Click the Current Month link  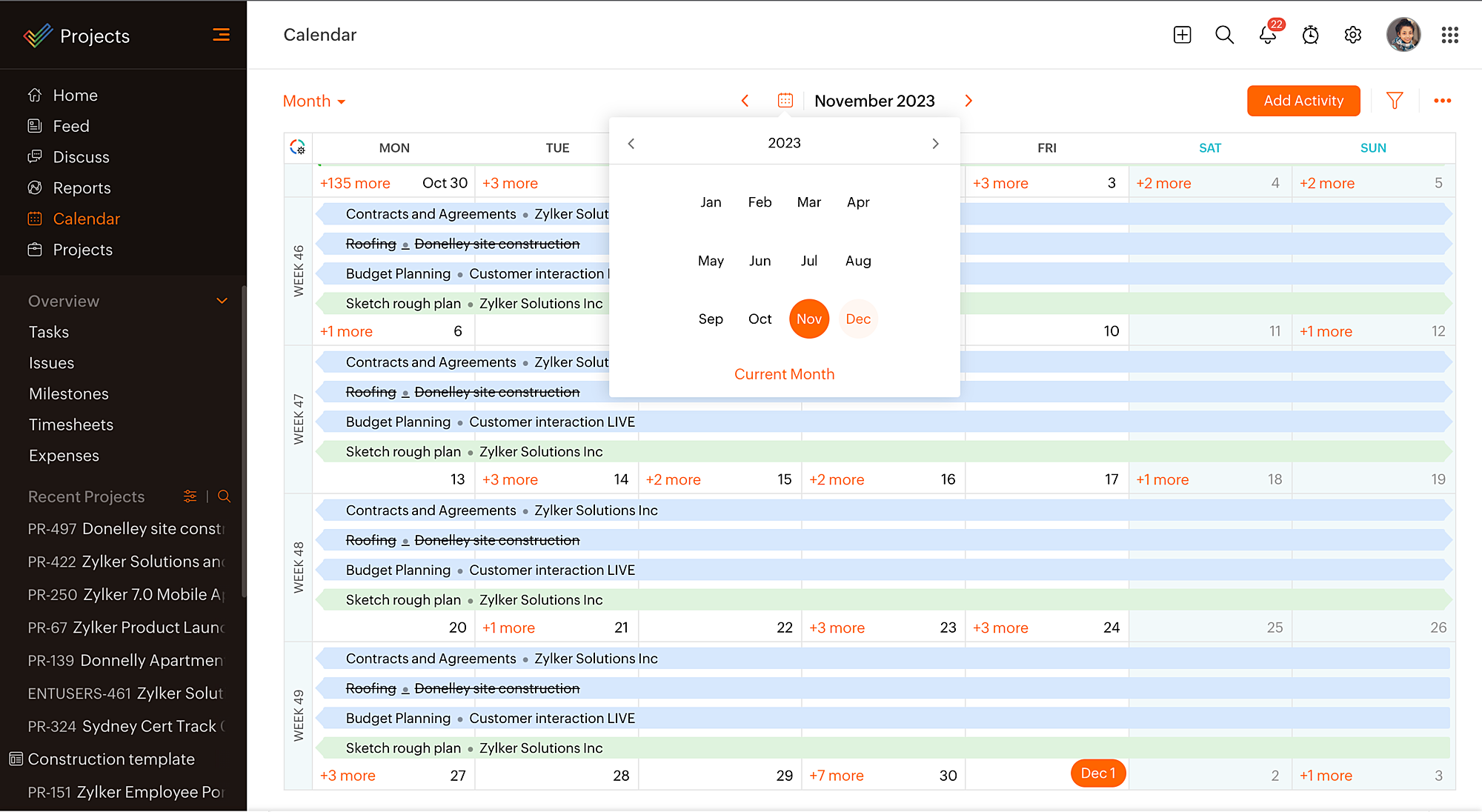(784, 373)
